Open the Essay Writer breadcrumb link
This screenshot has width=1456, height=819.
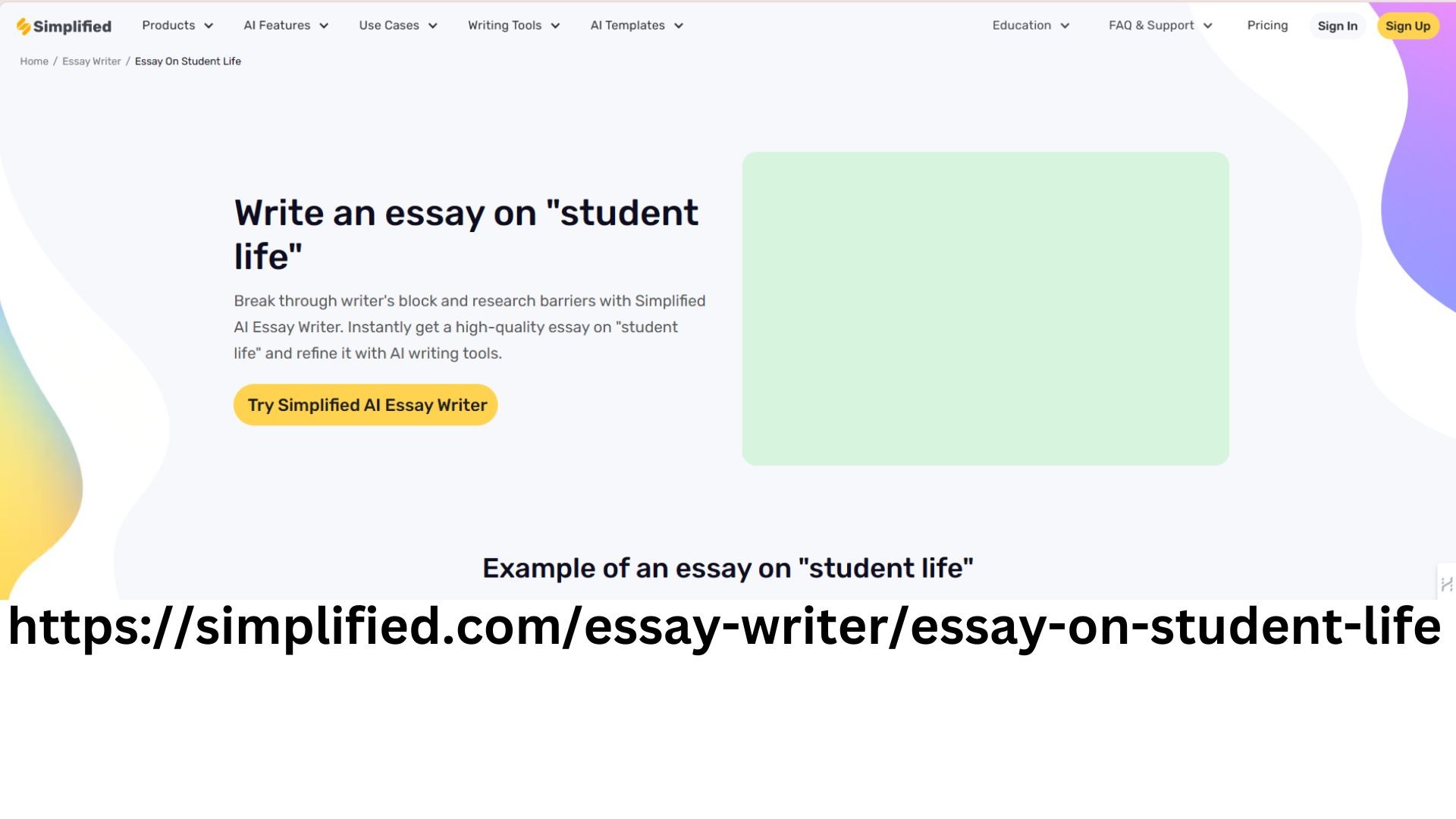click(92, 61)
